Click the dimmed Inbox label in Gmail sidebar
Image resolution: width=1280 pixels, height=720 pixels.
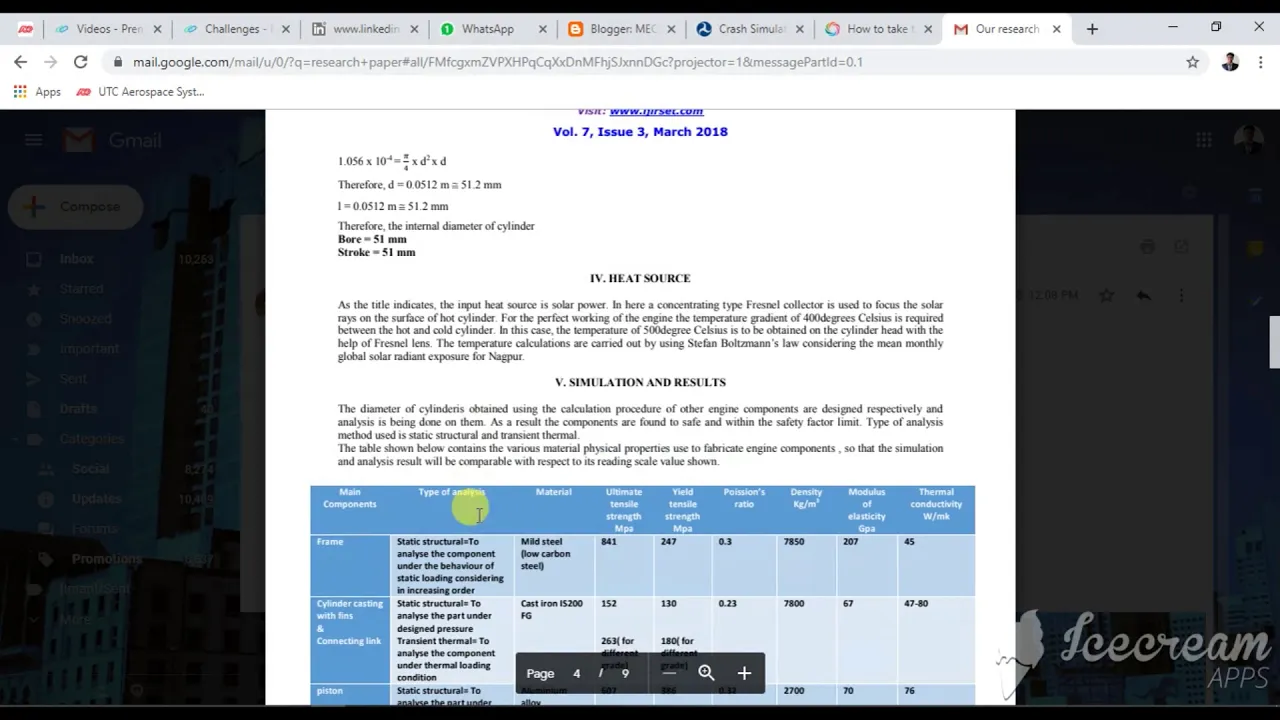click(x=76, y=259)
